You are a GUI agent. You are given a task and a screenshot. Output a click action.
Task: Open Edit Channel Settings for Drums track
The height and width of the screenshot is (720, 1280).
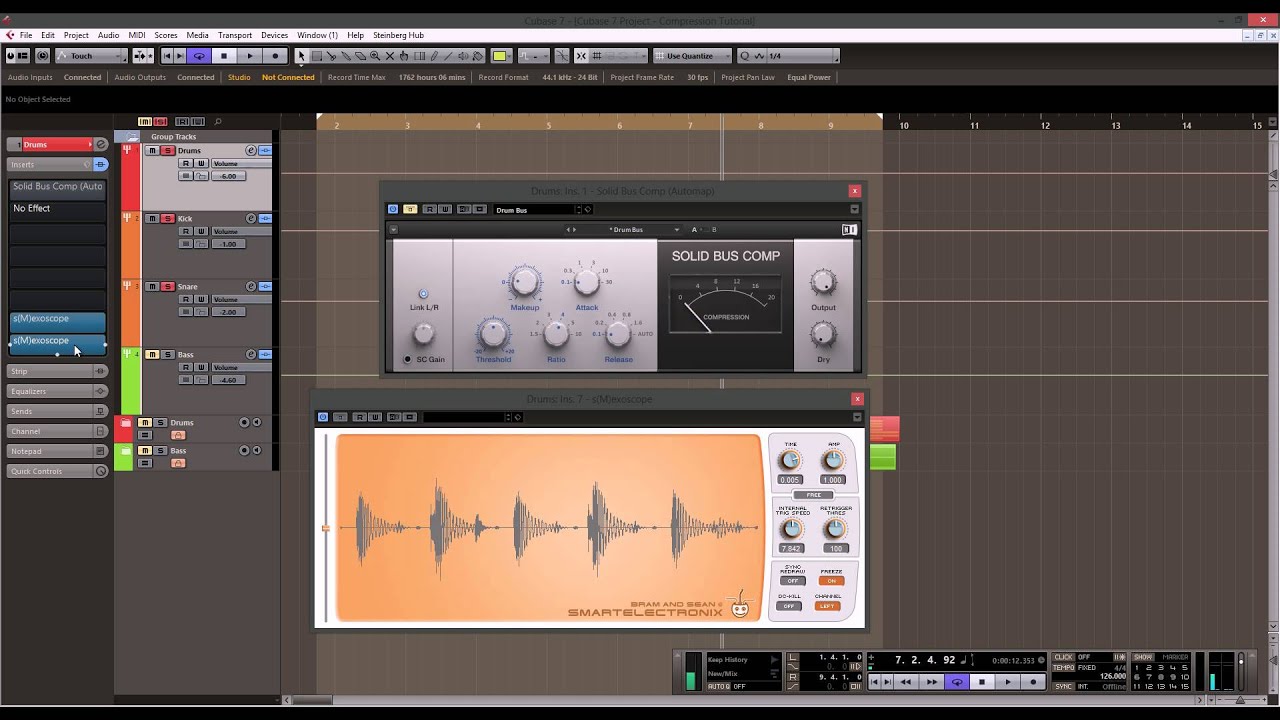coord(251,151)
